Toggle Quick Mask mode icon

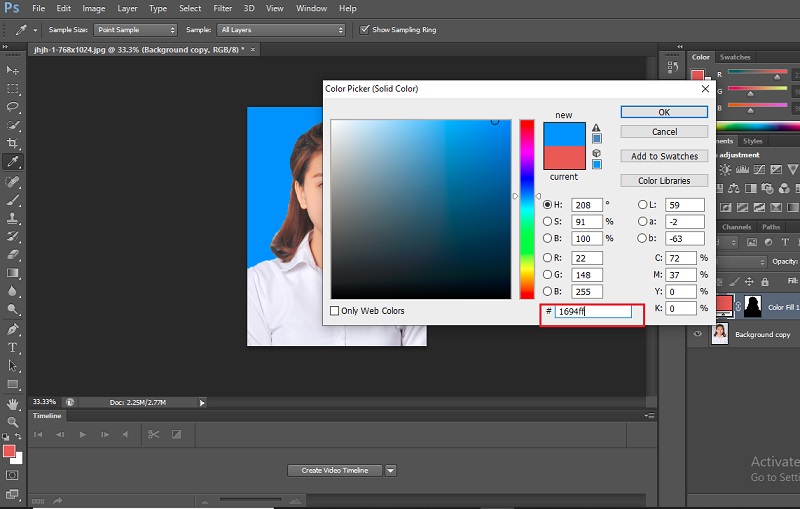tap(13, 475)
